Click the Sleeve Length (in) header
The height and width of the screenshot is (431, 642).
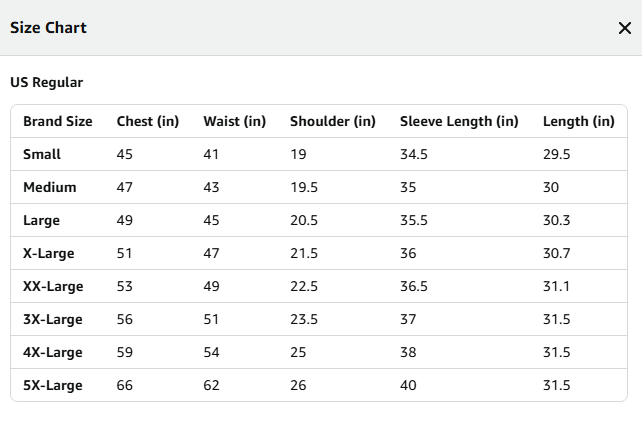[x=459, y=121]
